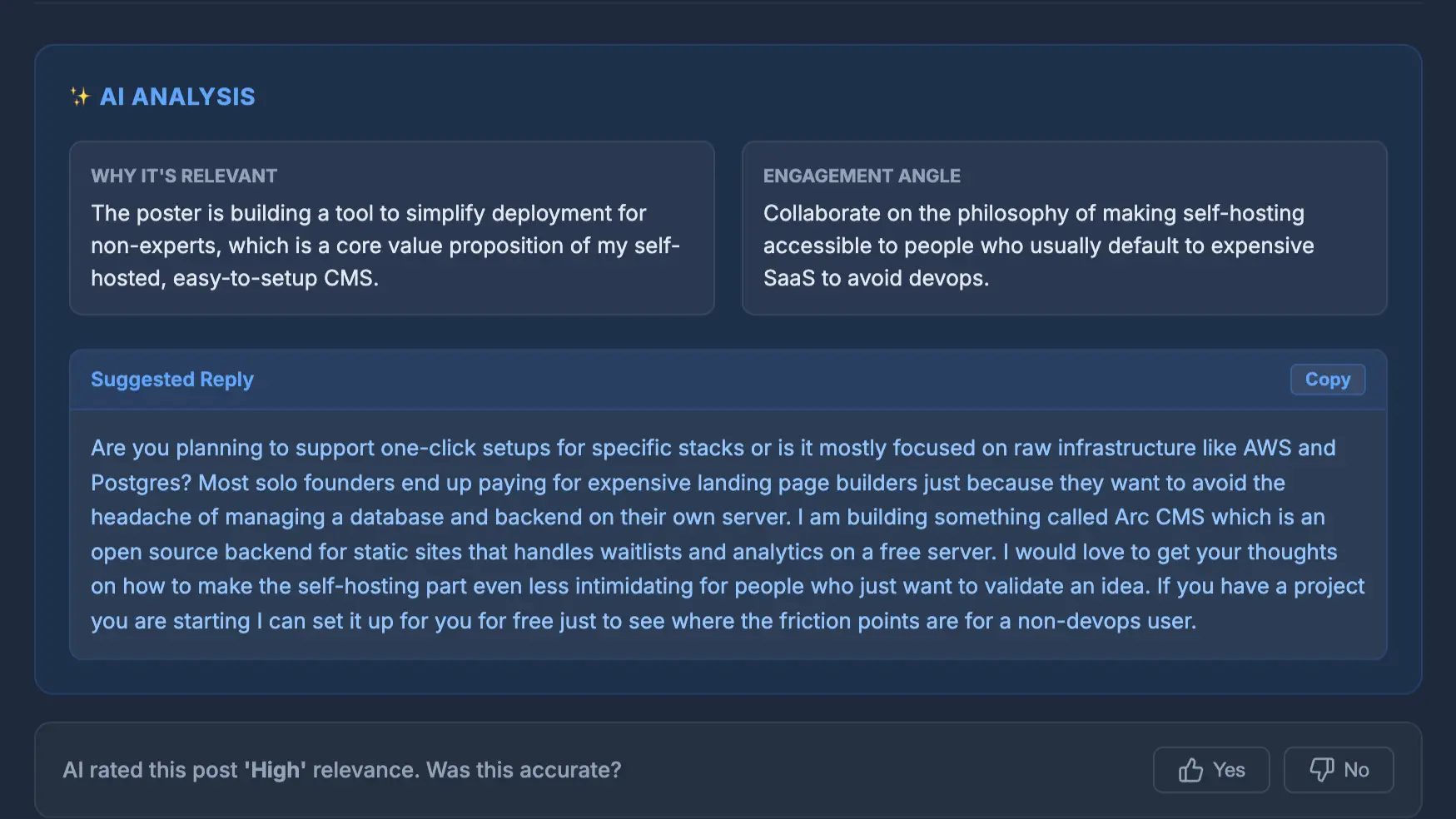Click the sparkles icon beside AI ANALYSIS

pyautogui.click(x=79, y=96)
